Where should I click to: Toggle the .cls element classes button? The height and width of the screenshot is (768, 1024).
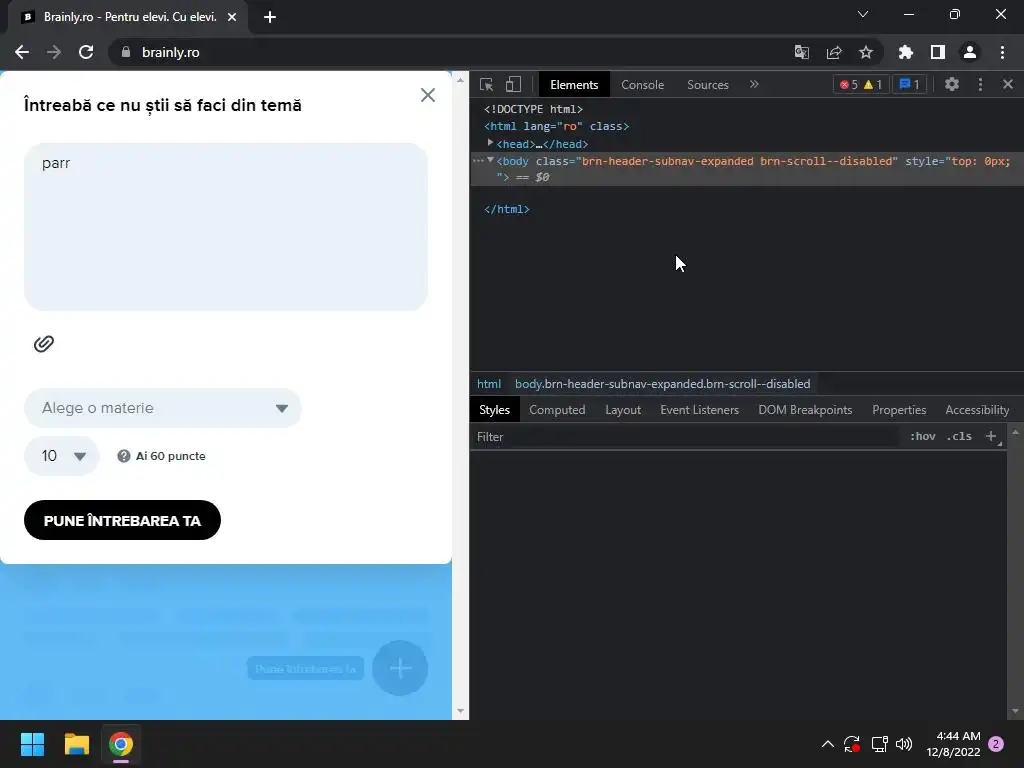959,436
